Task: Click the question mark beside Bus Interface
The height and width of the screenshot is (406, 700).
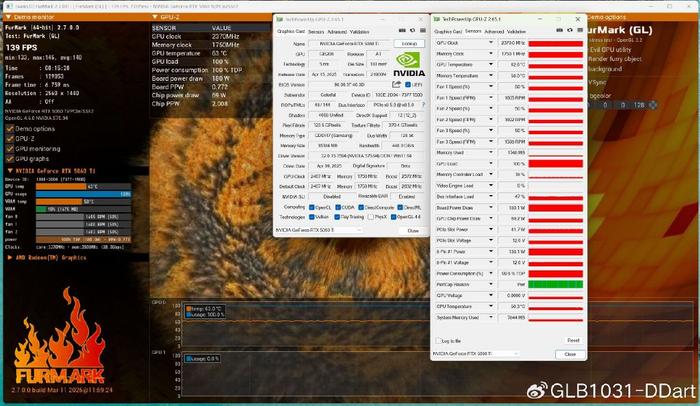Action: click(x=423, y=105)
